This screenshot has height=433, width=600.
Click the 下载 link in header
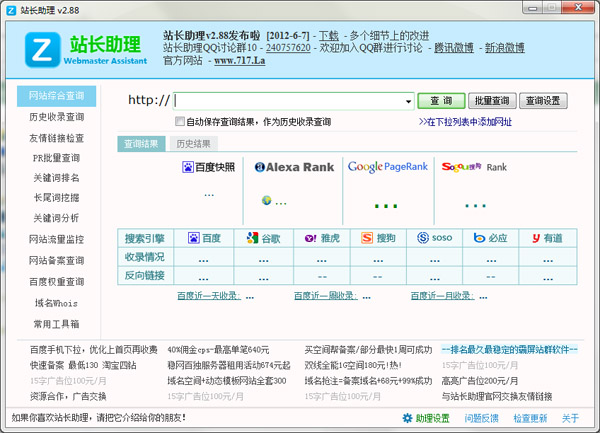329,36
